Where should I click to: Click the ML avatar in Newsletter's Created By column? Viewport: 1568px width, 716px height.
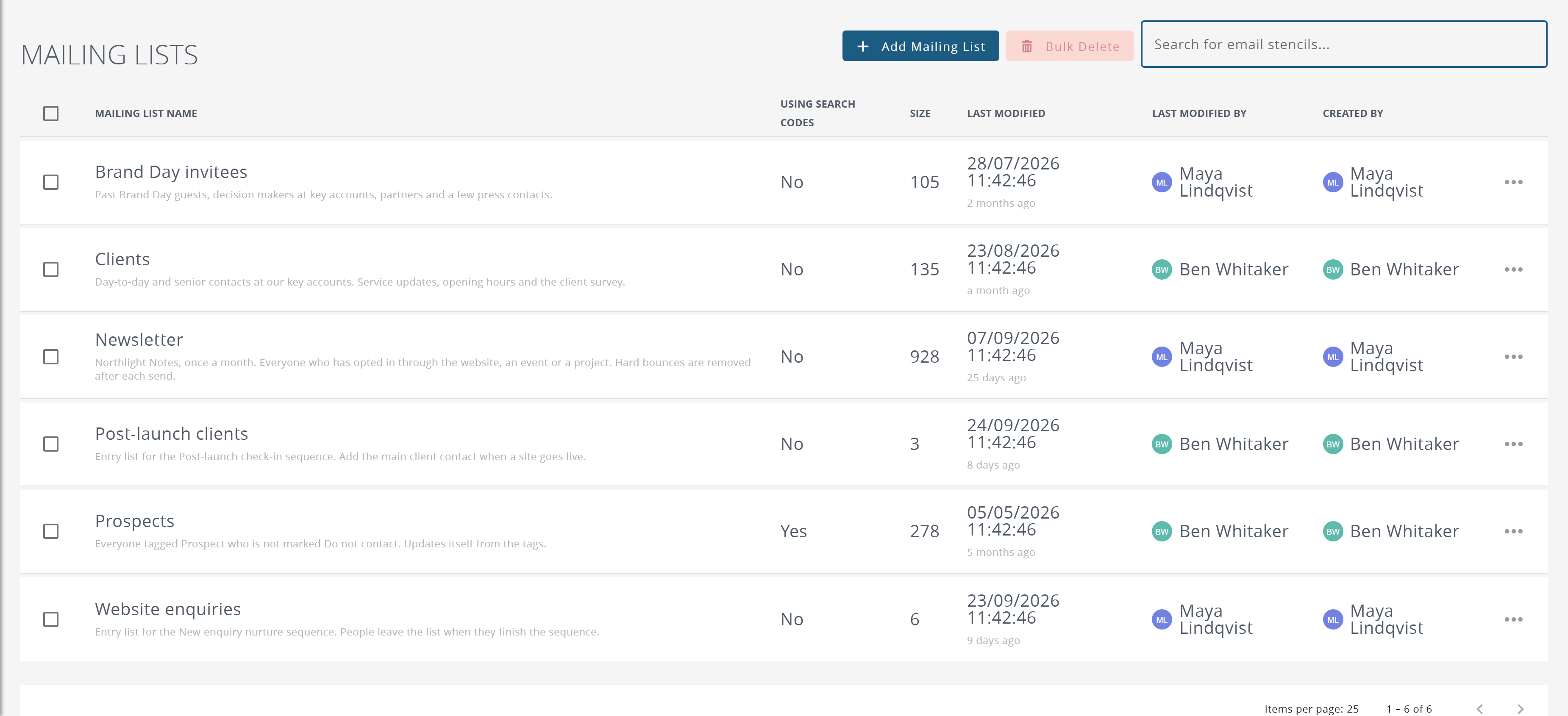tap(1332, 357)
